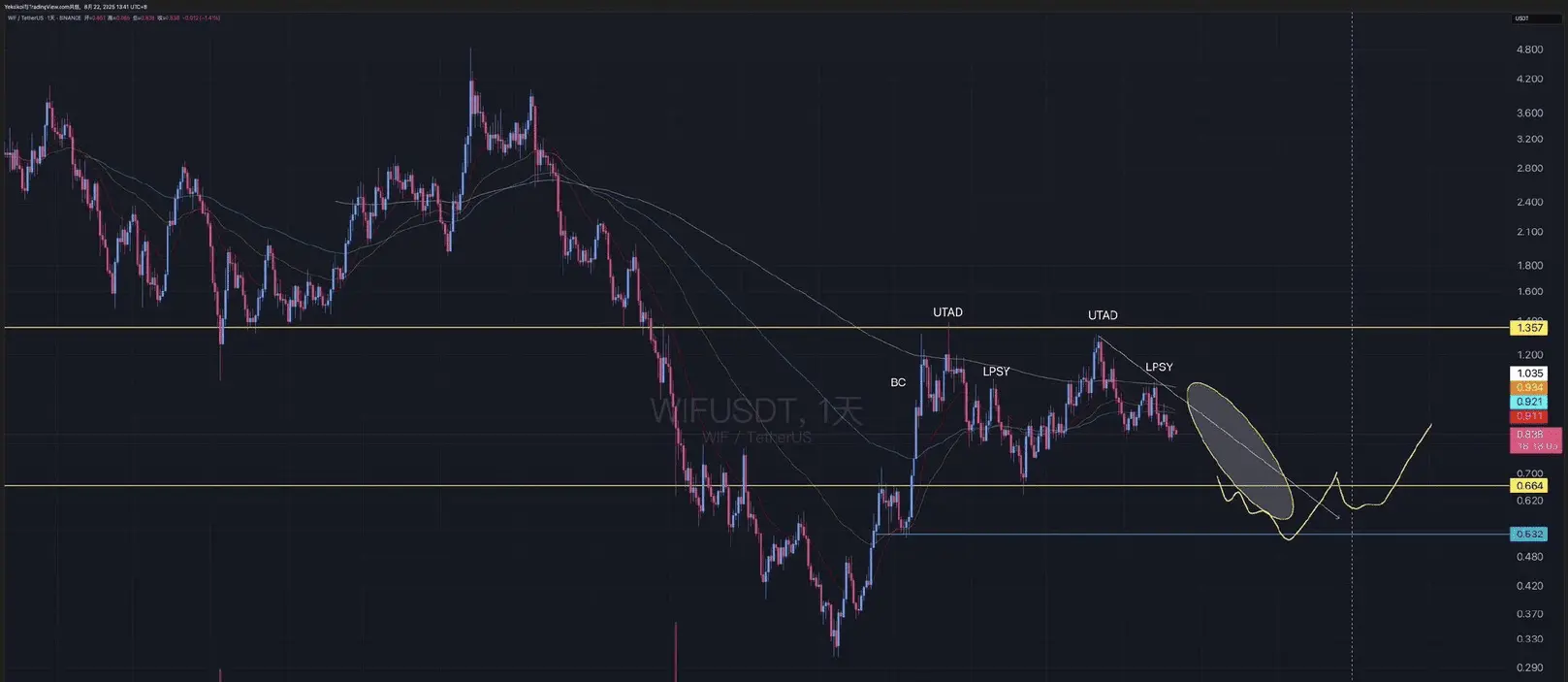This screenshot has width=1568, height=682.
Task: Click the WIFUSDT watermark text
Action: (756, 411)
